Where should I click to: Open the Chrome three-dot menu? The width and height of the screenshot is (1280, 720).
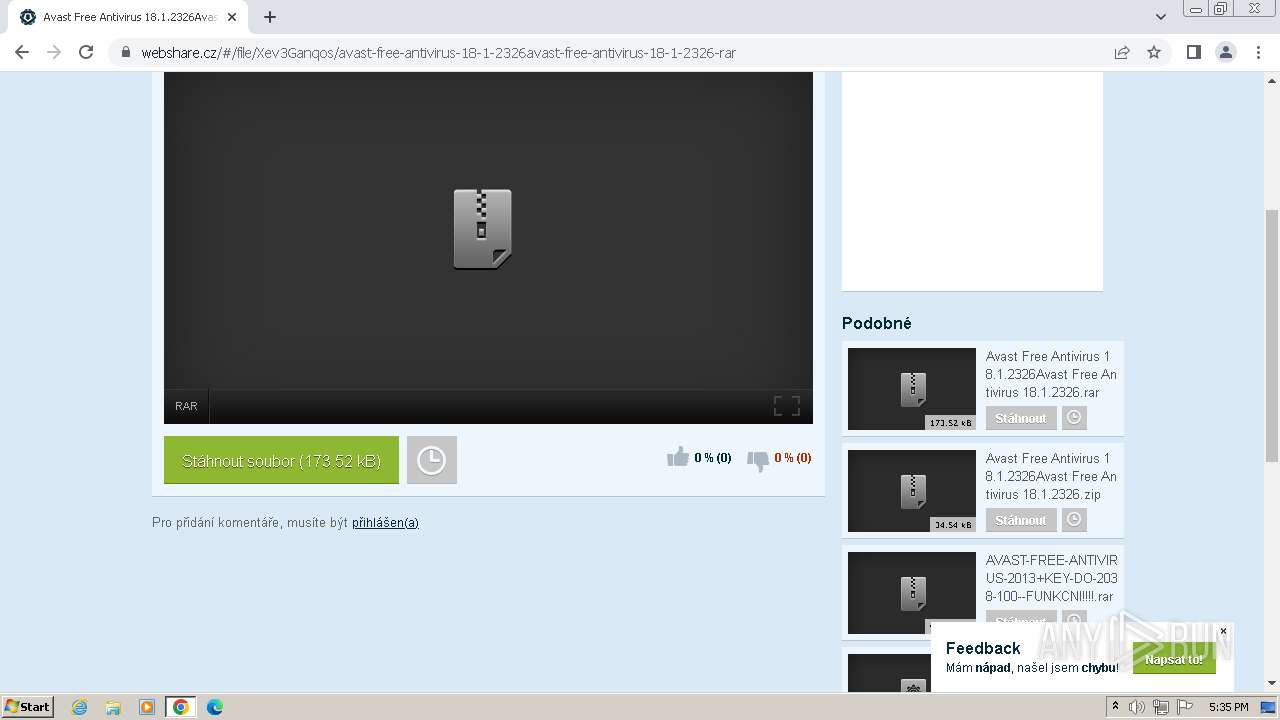point(1258,52)
